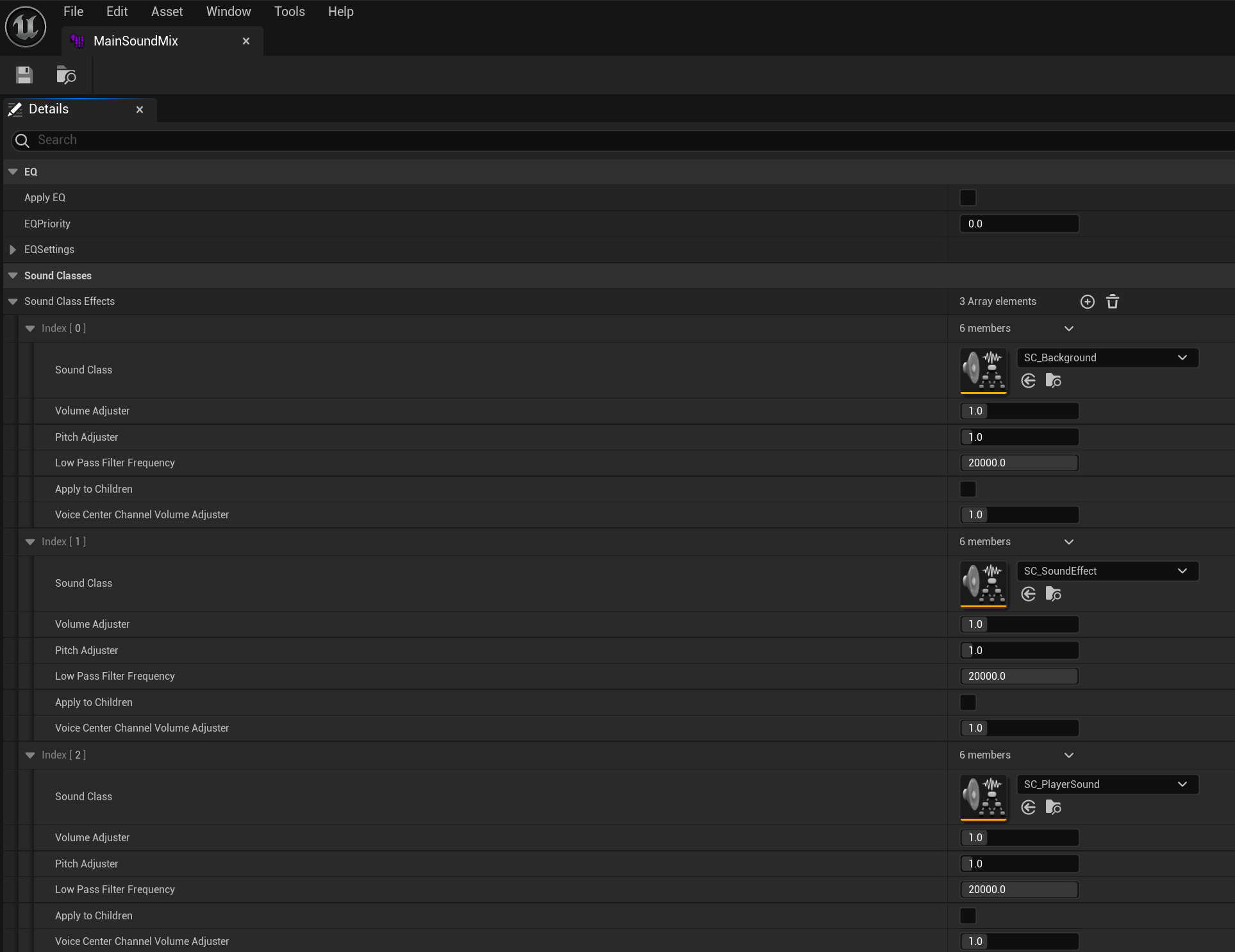This screenshot has width=1235, height=952.
Task: Open the Asset menu
Action: pos(167,12)
